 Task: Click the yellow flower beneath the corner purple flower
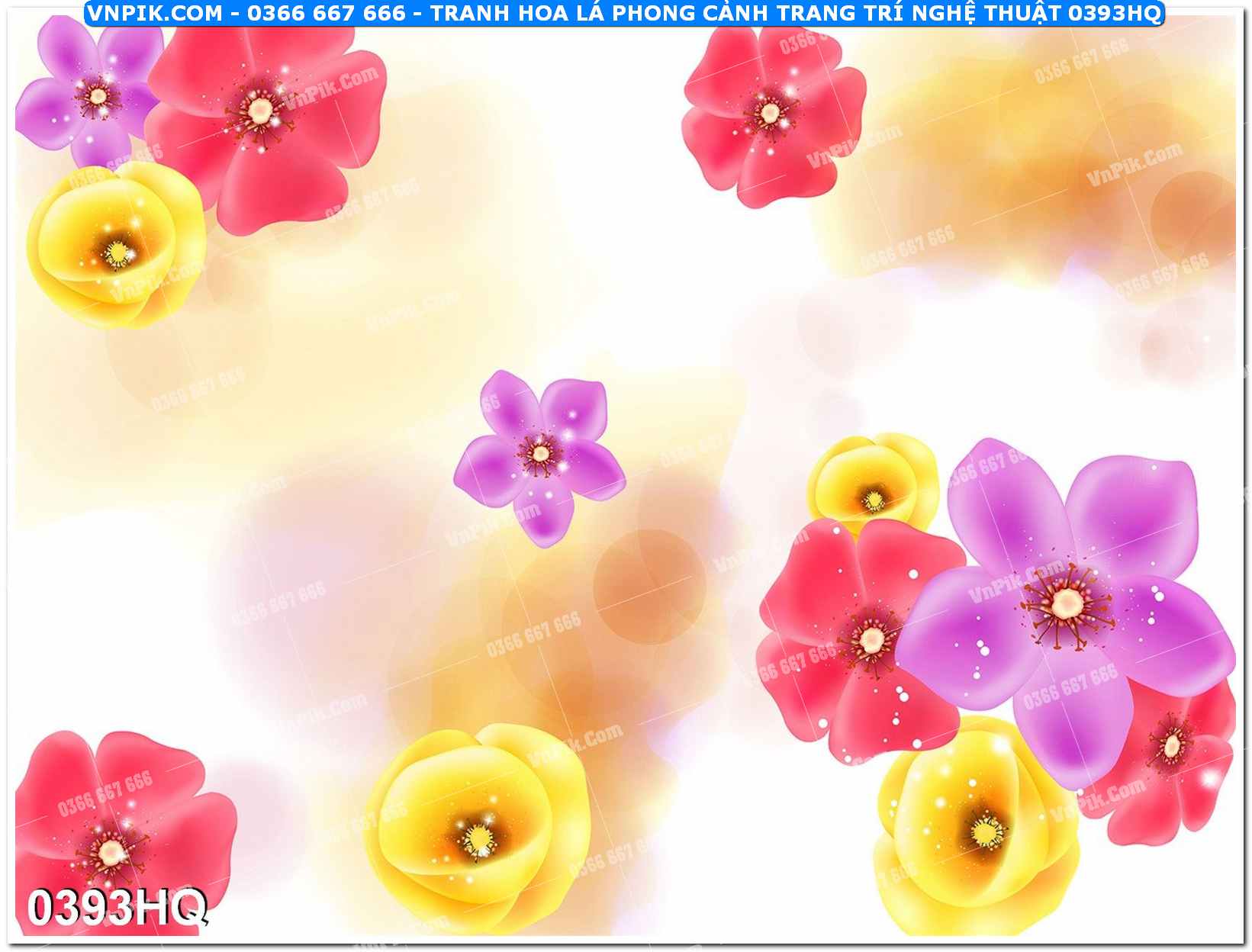[114, 246]
